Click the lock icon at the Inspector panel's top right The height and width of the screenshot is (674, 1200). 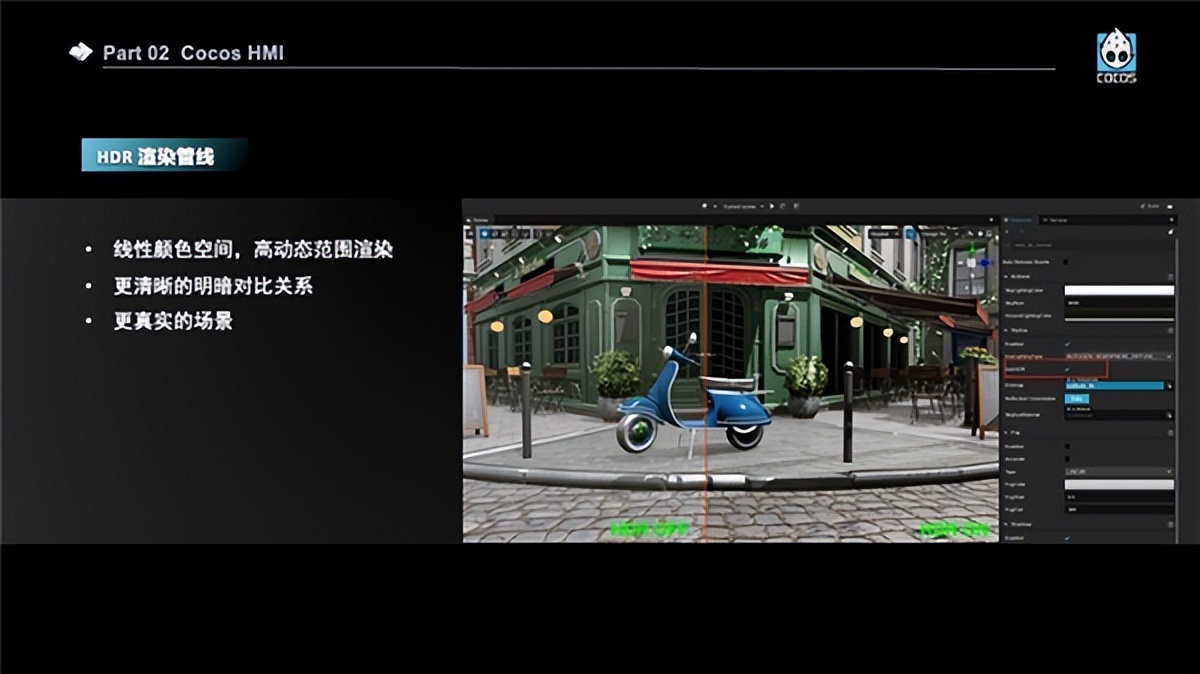click(x=1171, y=231)
